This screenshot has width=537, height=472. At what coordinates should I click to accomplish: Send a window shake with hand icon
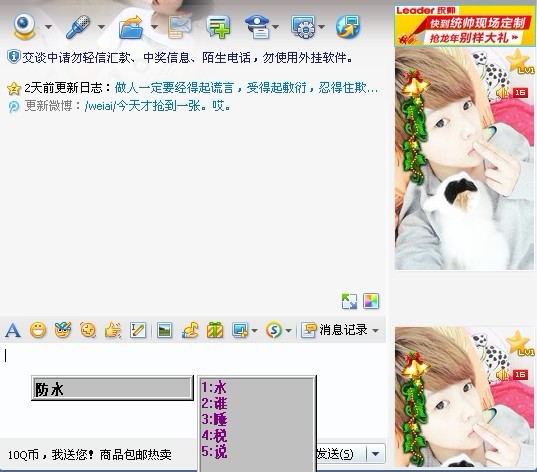pyautogui.click(x=113, y=330)
